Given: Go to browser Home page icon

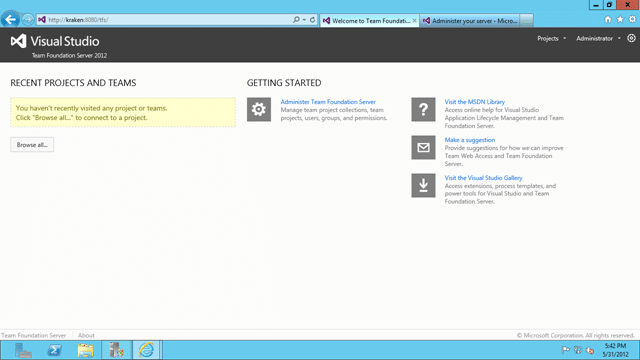Looking at the screenshot, I should [608, 19].
